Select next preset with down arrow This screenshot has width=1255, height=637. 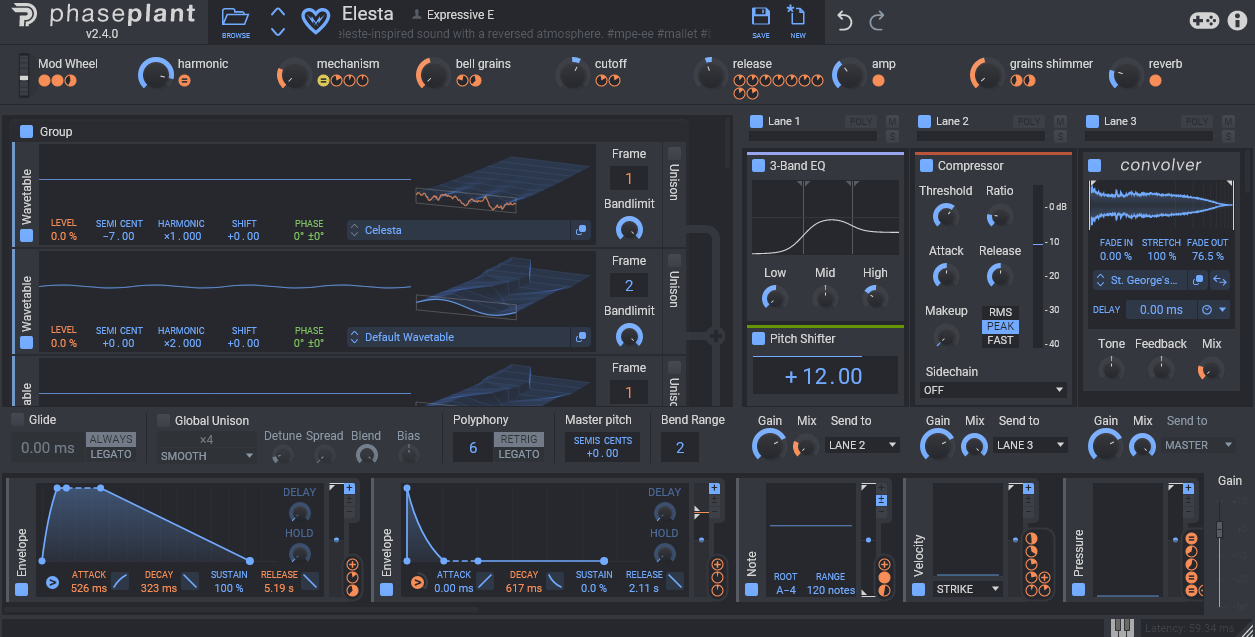click(x=278, y=31)
